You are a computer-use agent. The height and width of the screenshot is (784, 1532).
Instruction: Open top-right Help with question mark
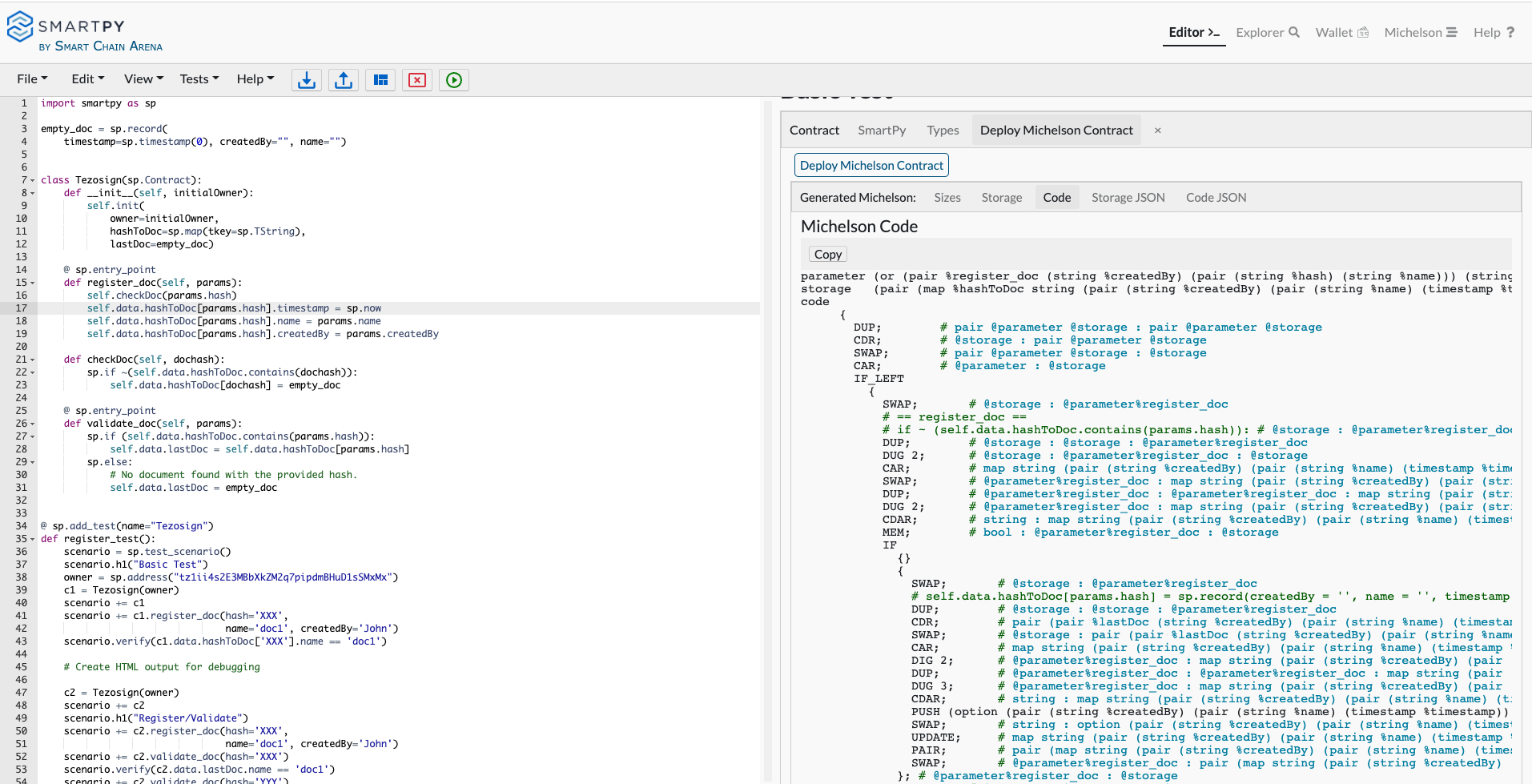click(1494, 33)
